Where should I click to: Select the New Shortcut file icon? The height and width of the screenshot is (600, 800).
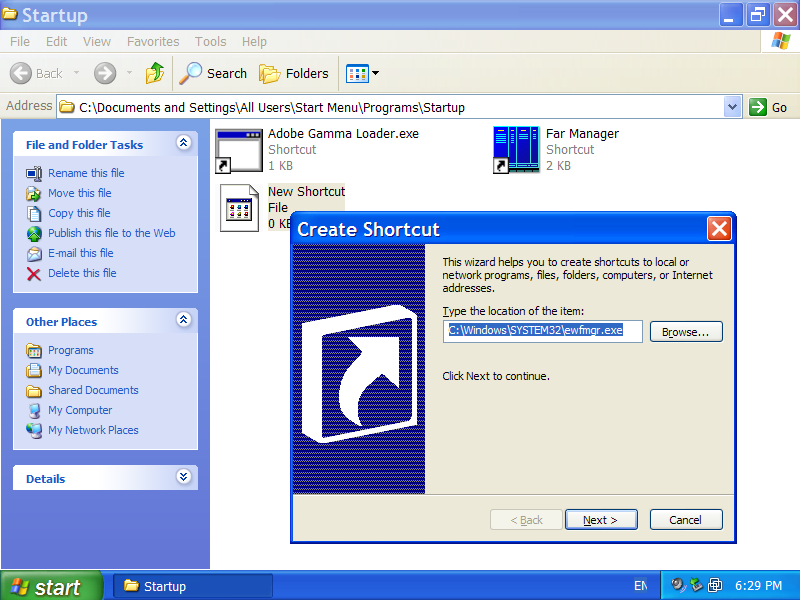(x=239, y=208)
